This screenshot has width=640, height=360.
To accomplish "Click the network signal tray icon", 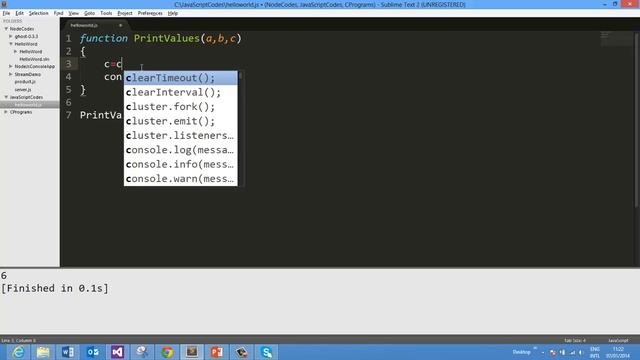I will [572, 352].
